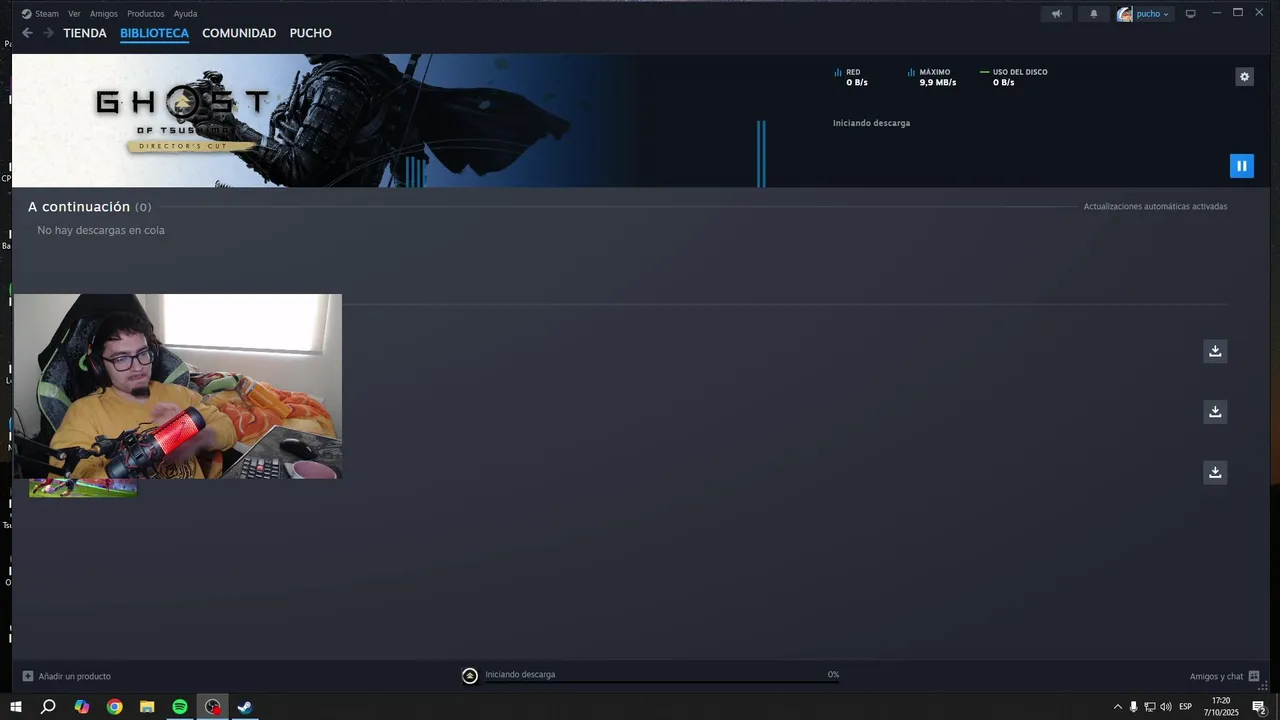
Task: Click 'Añadir un producto' button
Action: 67,677
